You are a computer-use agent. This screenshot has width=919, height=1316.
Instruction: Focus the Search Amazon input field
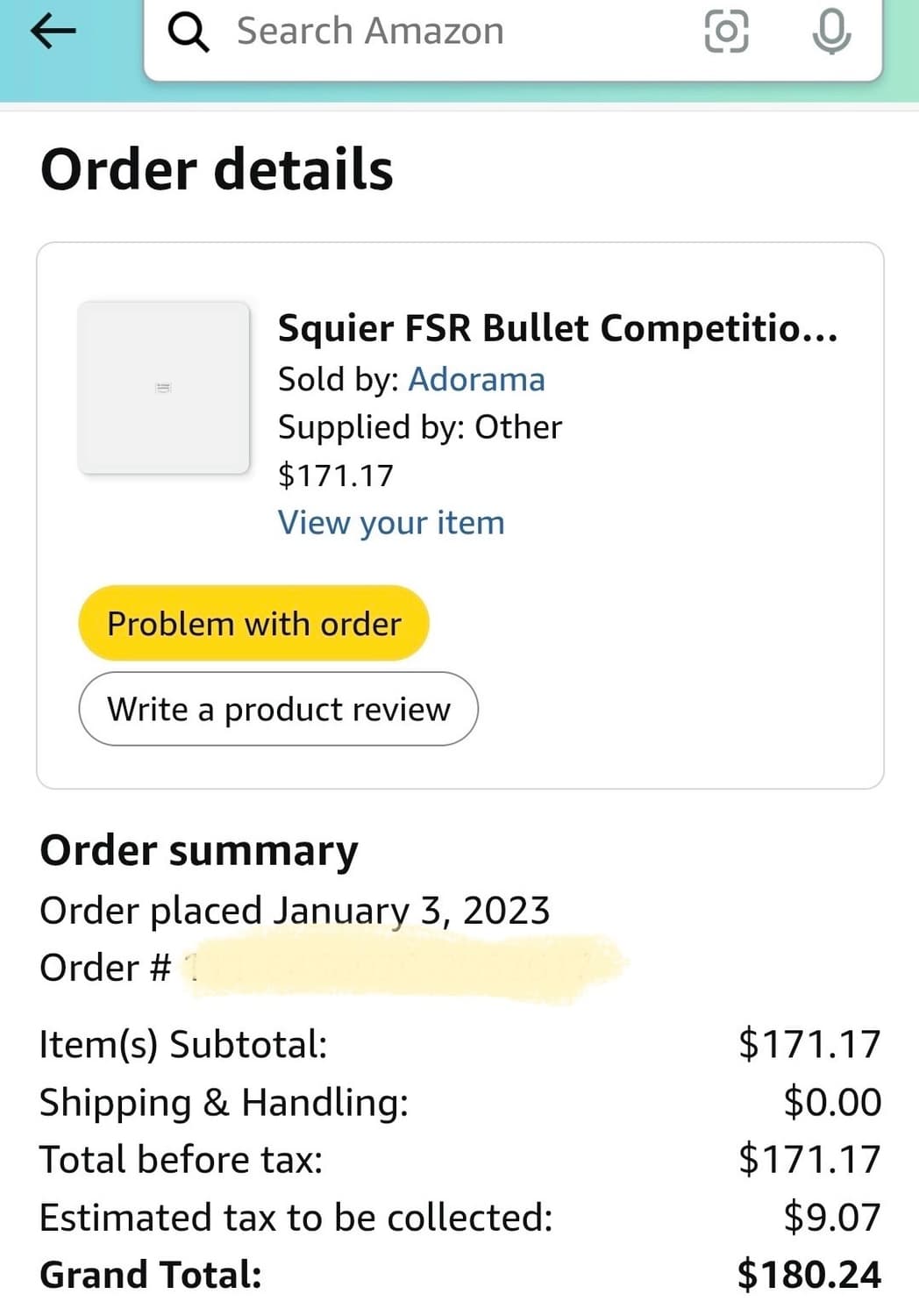[x=438, y=32]
